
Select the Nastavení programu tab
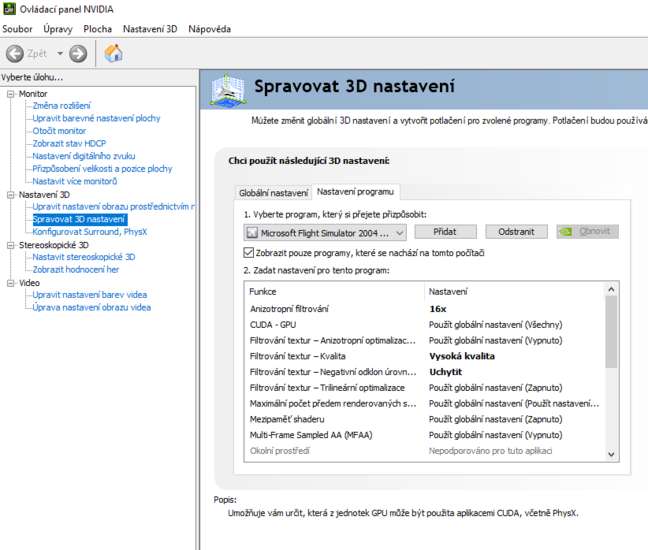pos(355,192)
